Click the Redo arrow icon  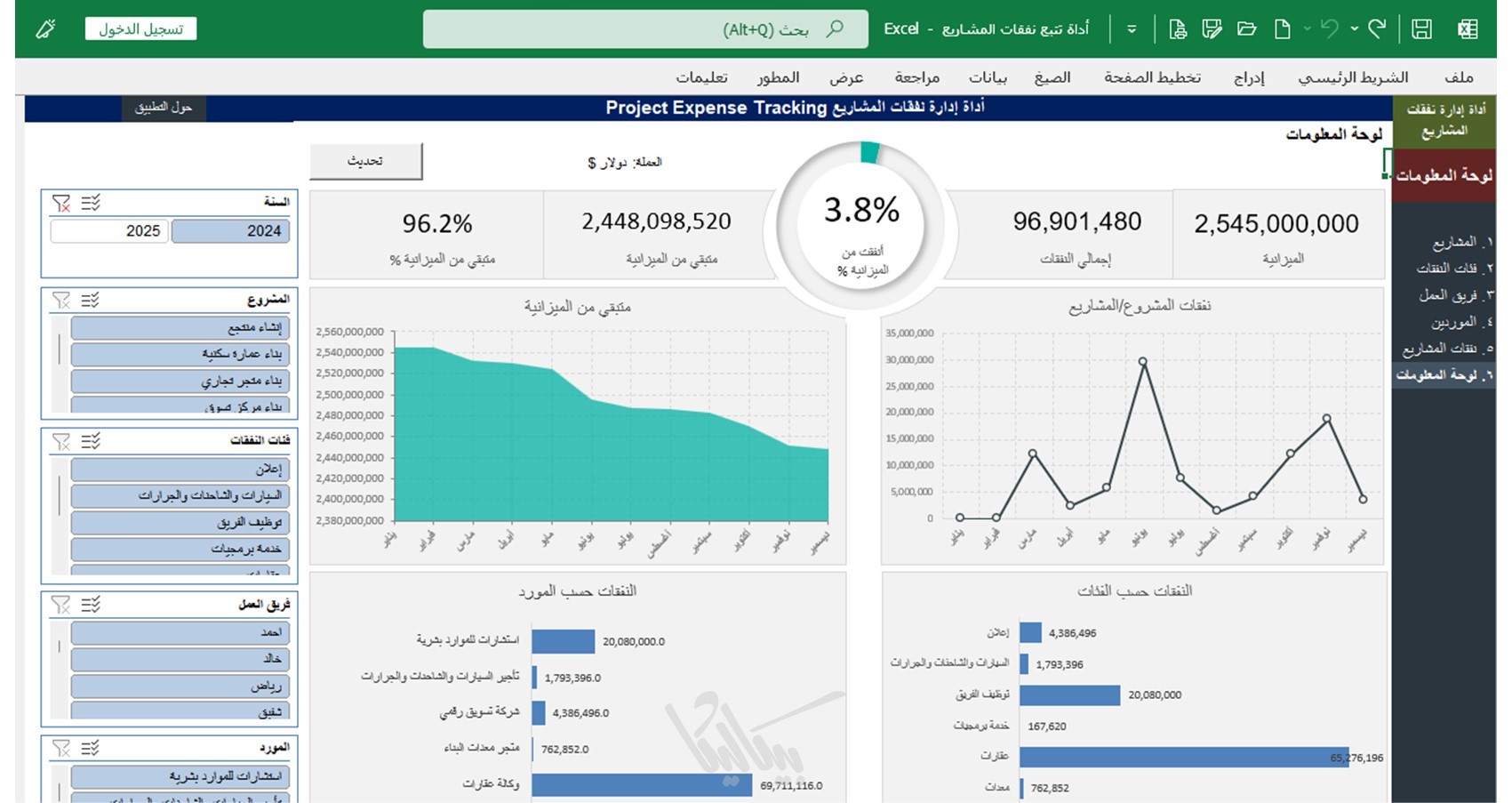(1377, 28)
